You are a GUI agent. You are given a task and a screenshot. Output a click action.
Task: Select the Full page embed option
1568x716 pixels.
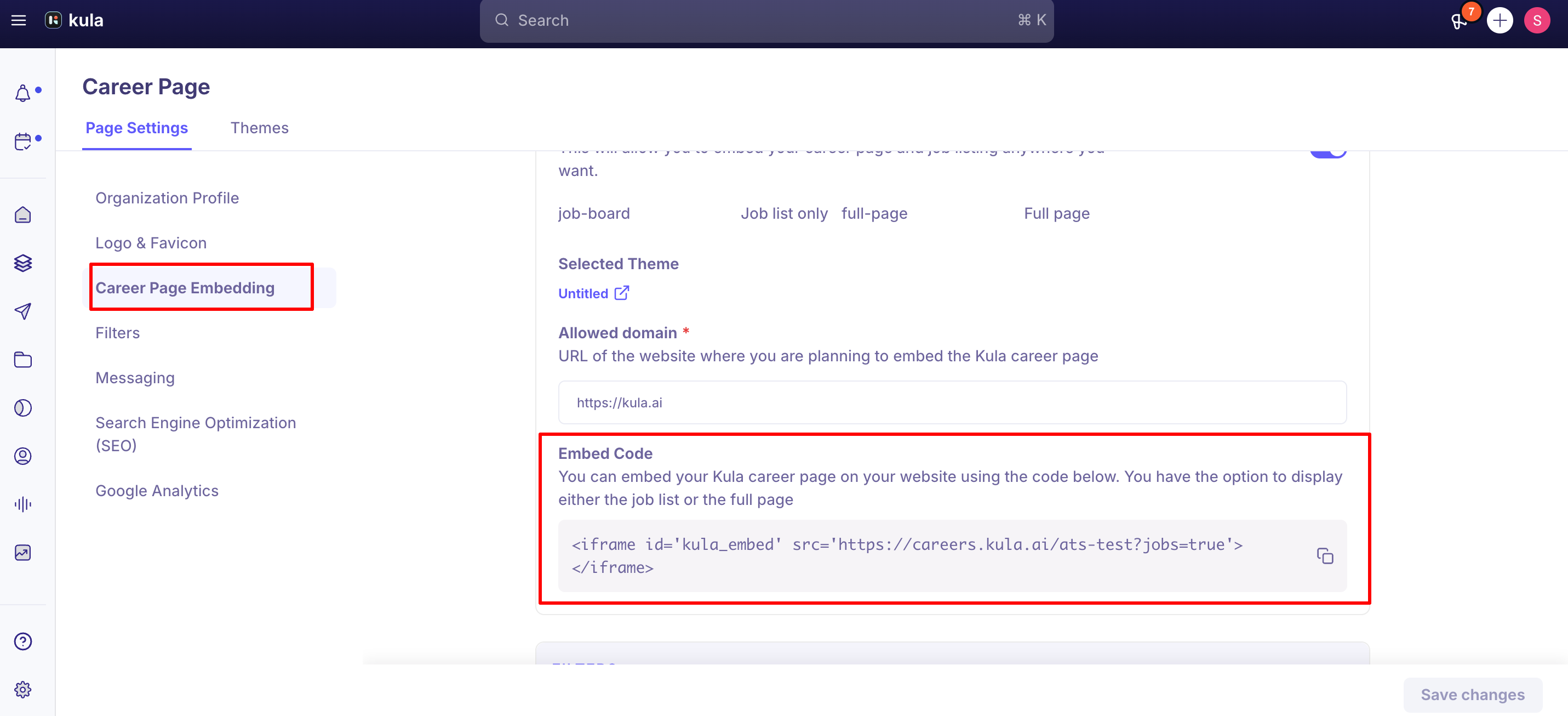tap(1057, 213)
